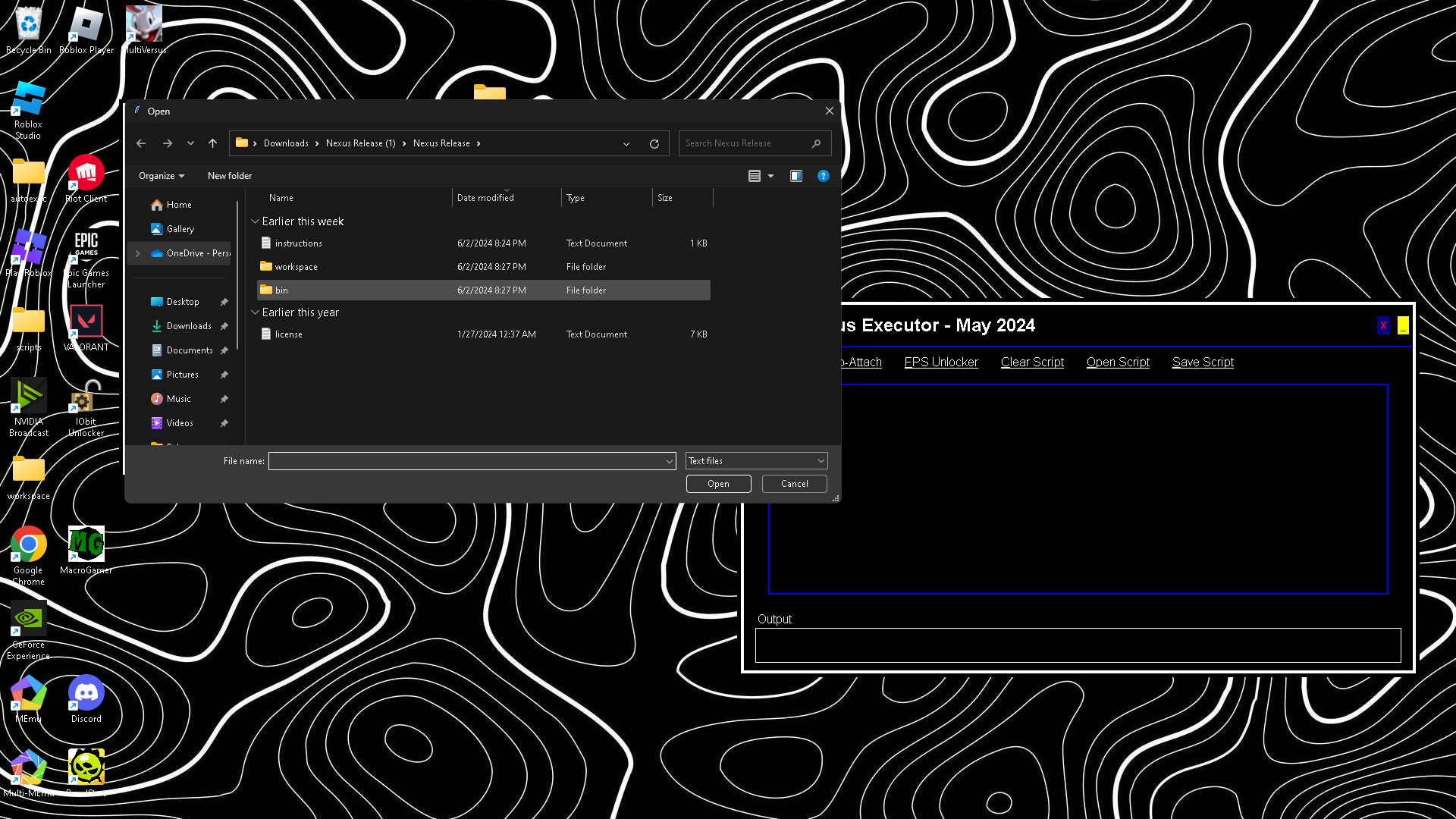Toggle the preview pane icon
This screenshot has width=1456, height=819.
point(795,176)
